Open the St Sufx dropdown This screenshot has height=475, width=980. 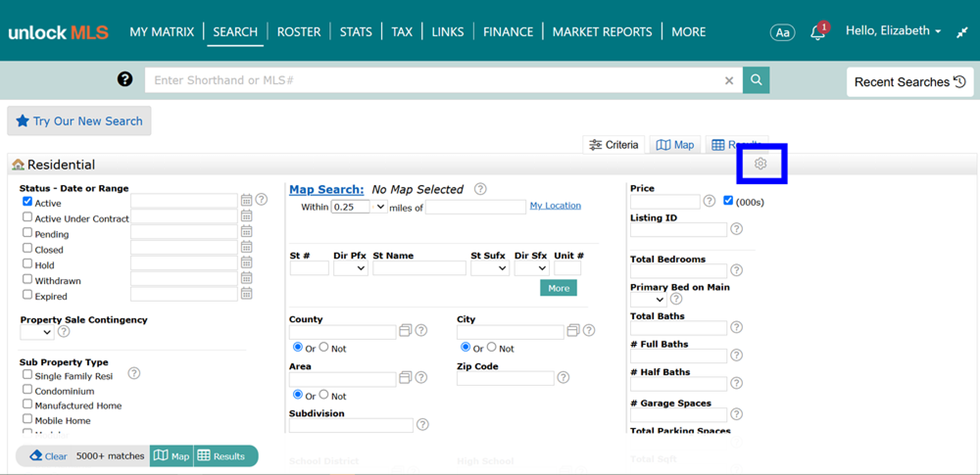(x=490, y=268)
